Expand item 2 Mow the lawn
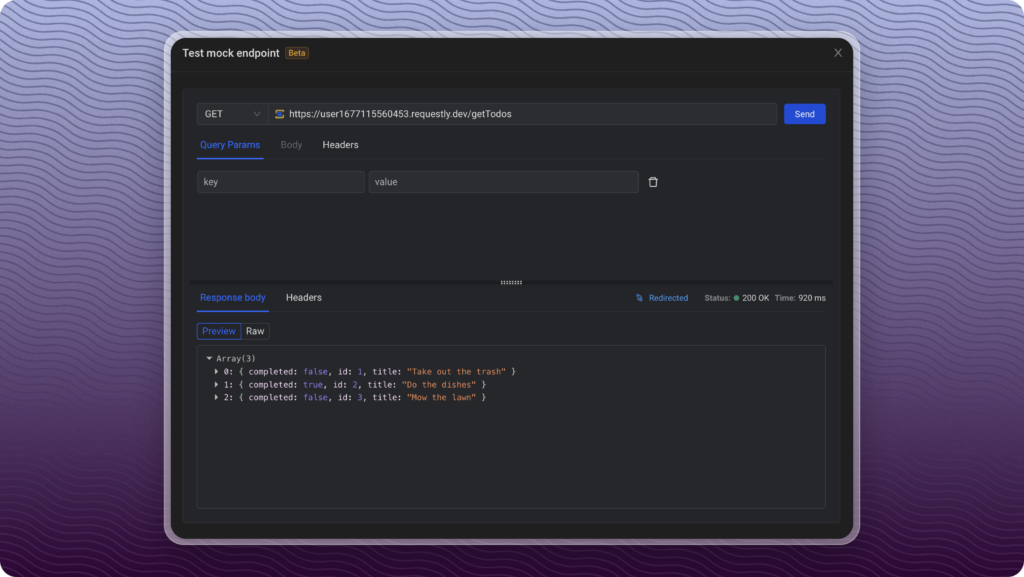The image size is (1024, 577). (x=216, y=398)
